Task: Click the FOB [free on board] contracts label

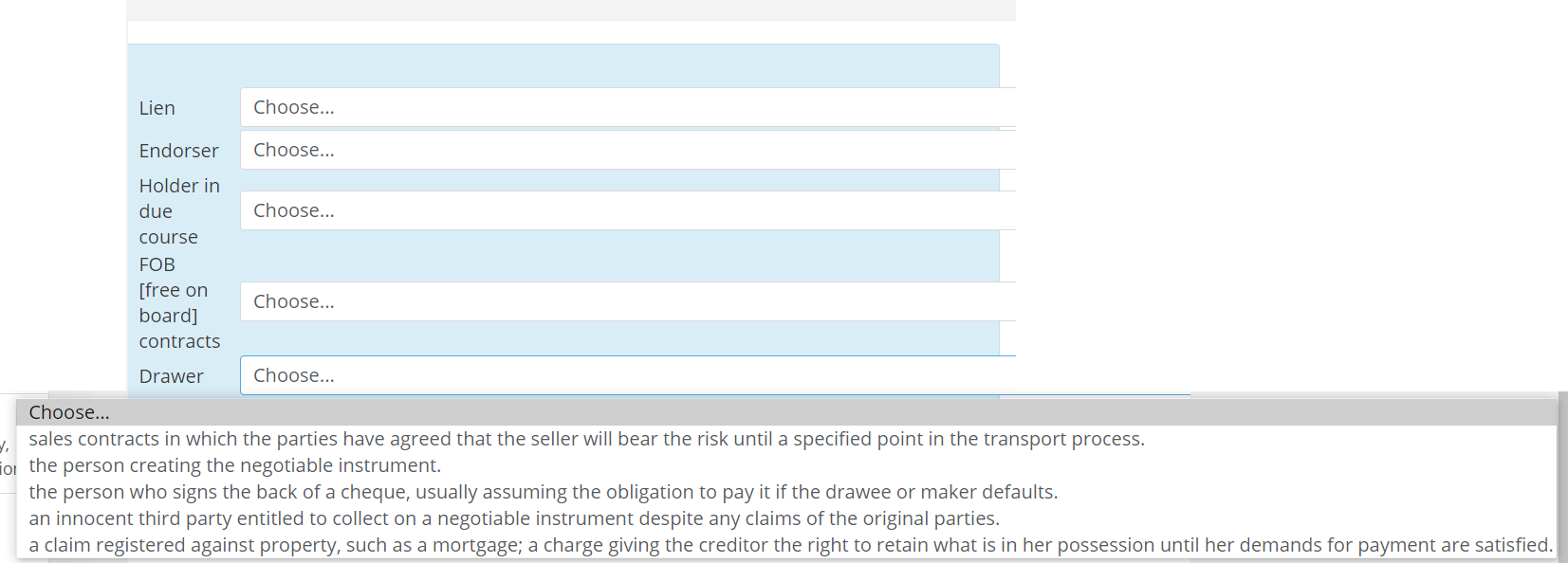Action: 179,302
